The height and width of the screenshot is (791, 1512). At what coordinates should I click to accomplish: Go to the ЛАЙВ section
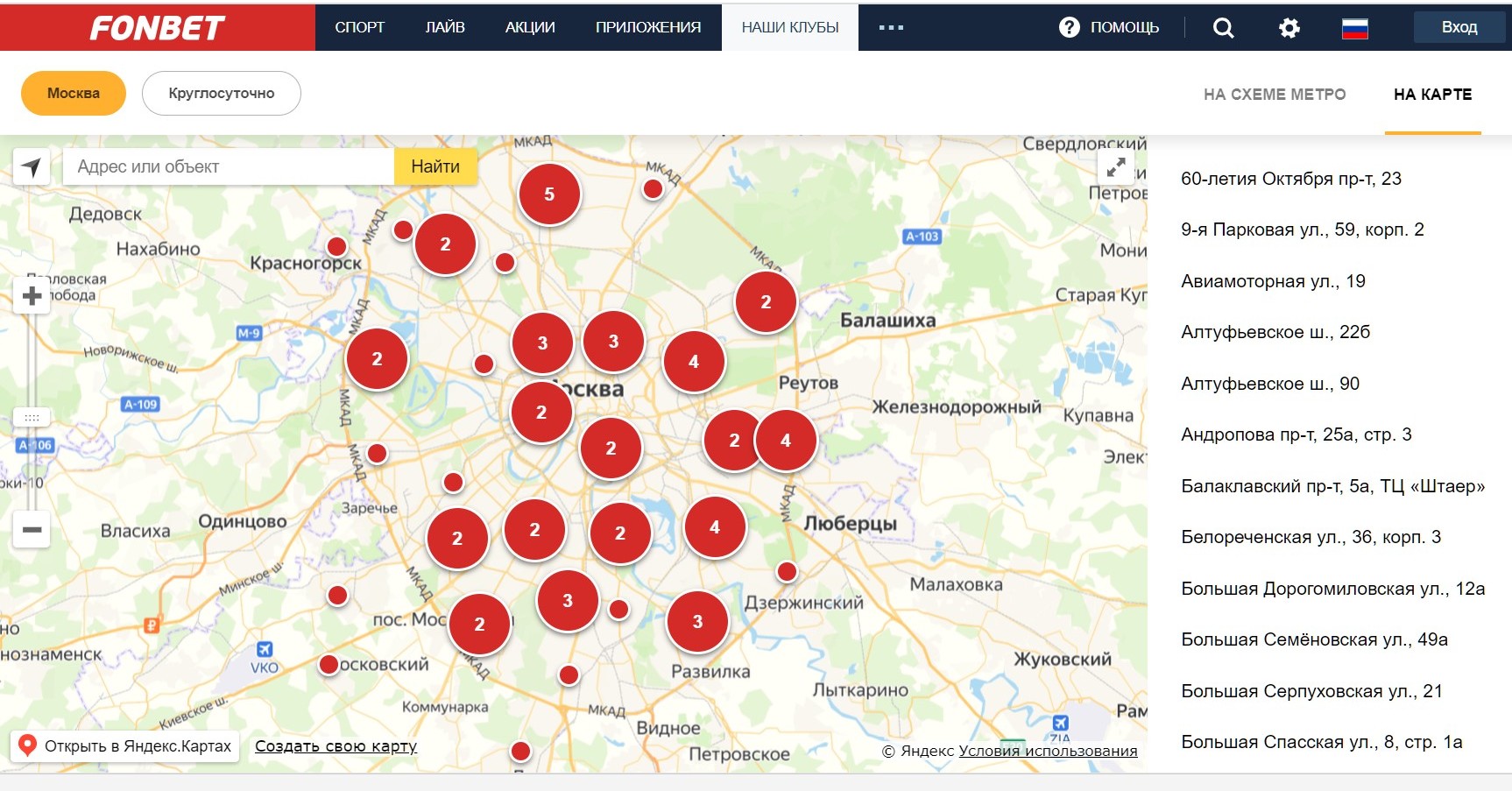[445, 27]
